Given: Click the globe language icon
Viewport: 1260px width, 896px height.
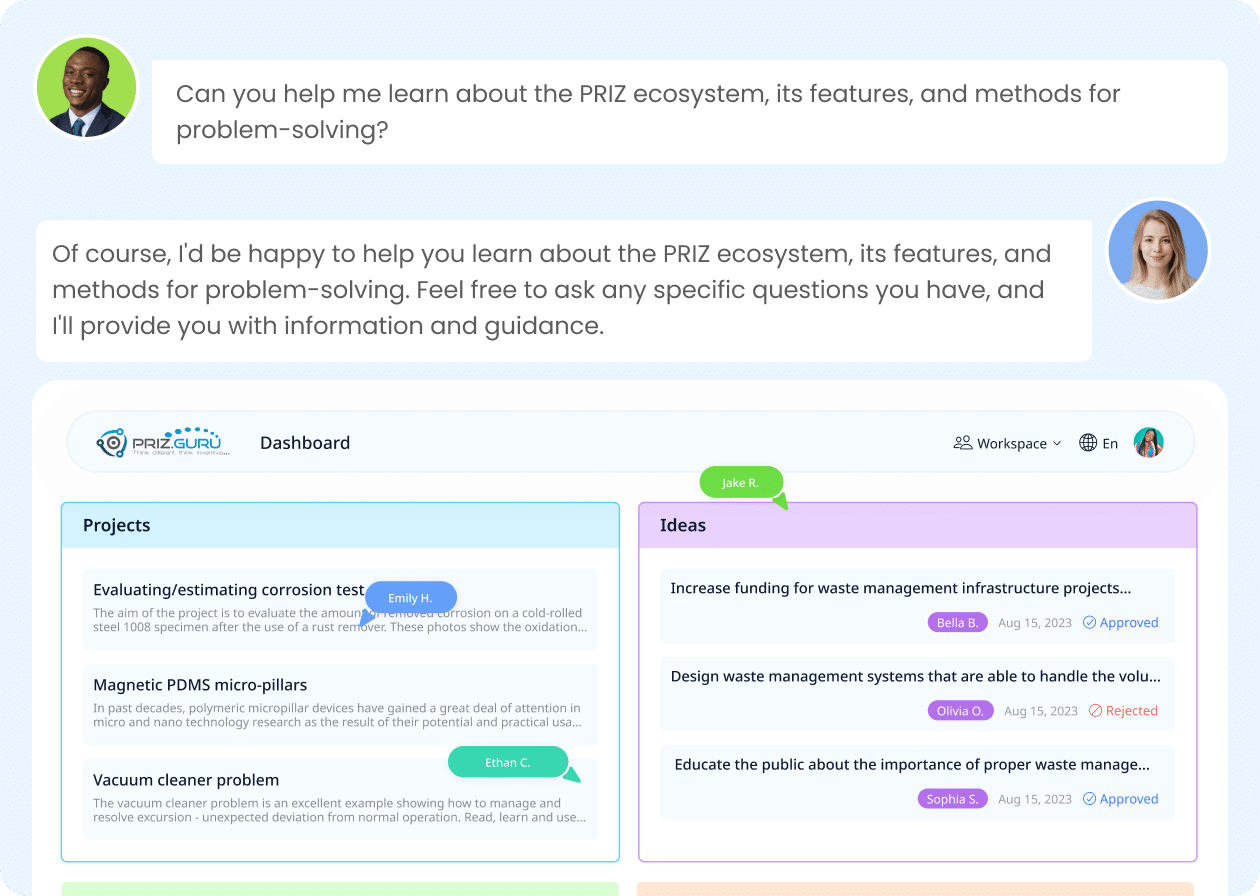Looking at the screenshot, I should click(x=1088, y=443).
